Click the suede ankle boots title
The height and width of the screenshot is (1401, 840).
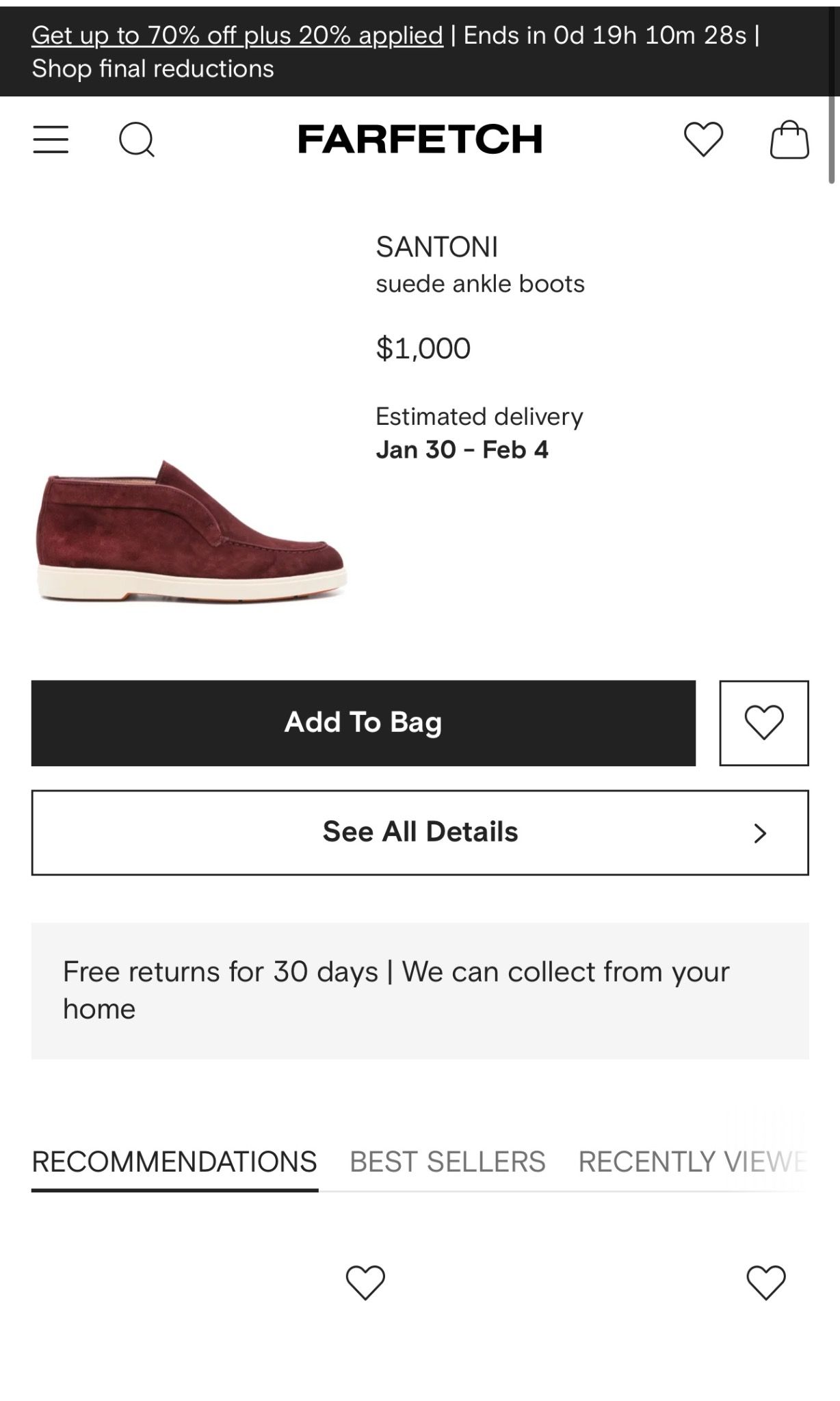pos(480,284)
